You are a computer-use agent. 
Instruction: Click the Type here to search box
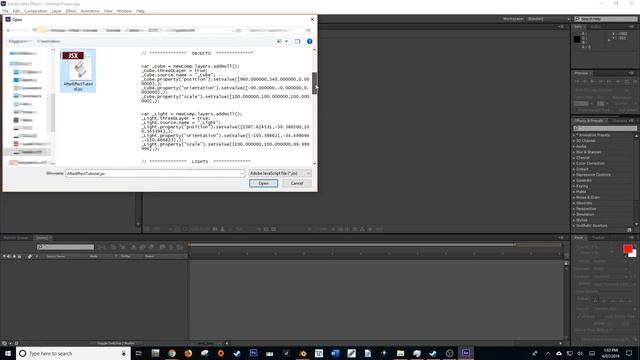[x=73, y=353]
